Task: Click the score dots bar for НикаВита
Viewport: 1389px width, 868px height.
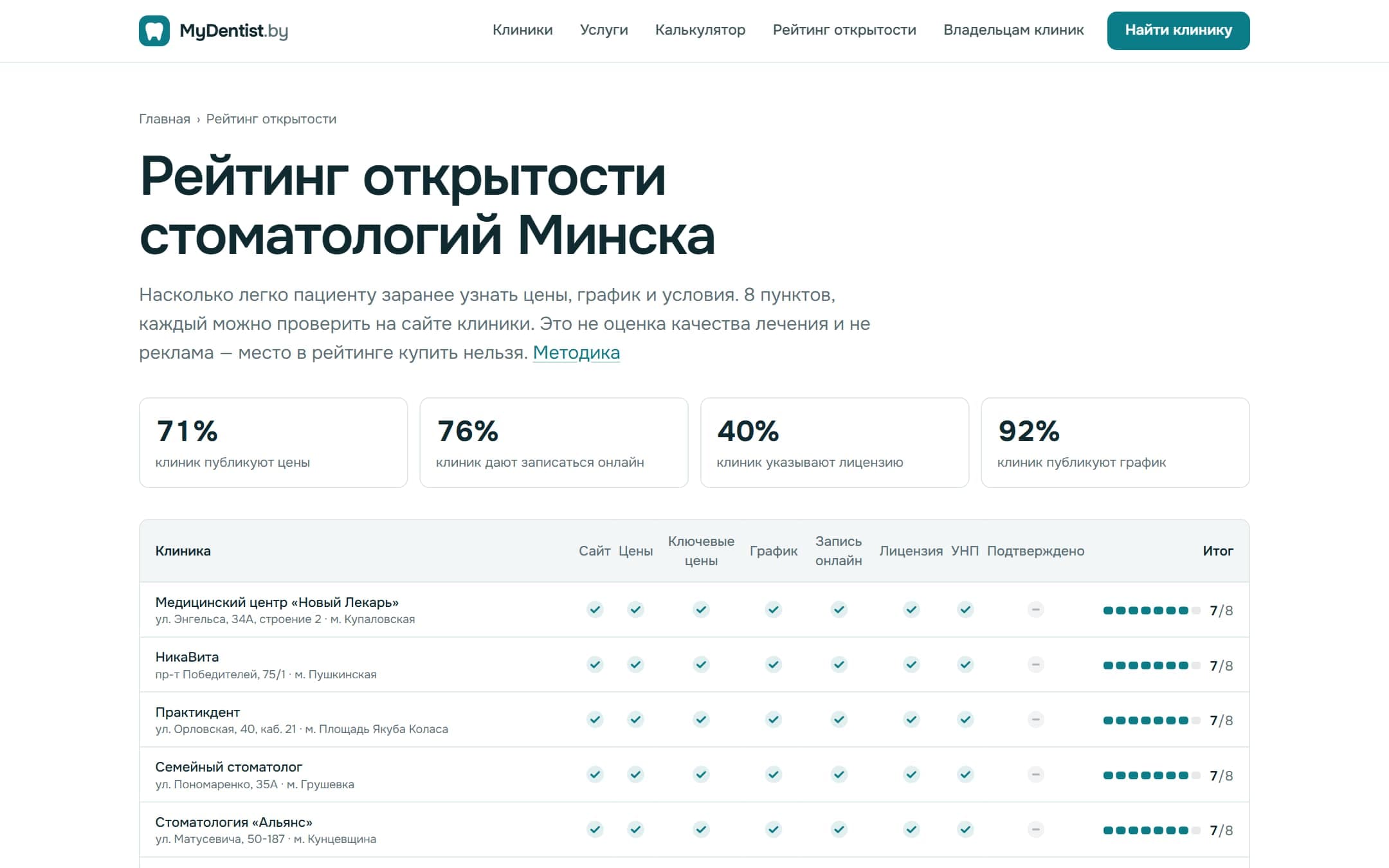Action: point(1151,665)
